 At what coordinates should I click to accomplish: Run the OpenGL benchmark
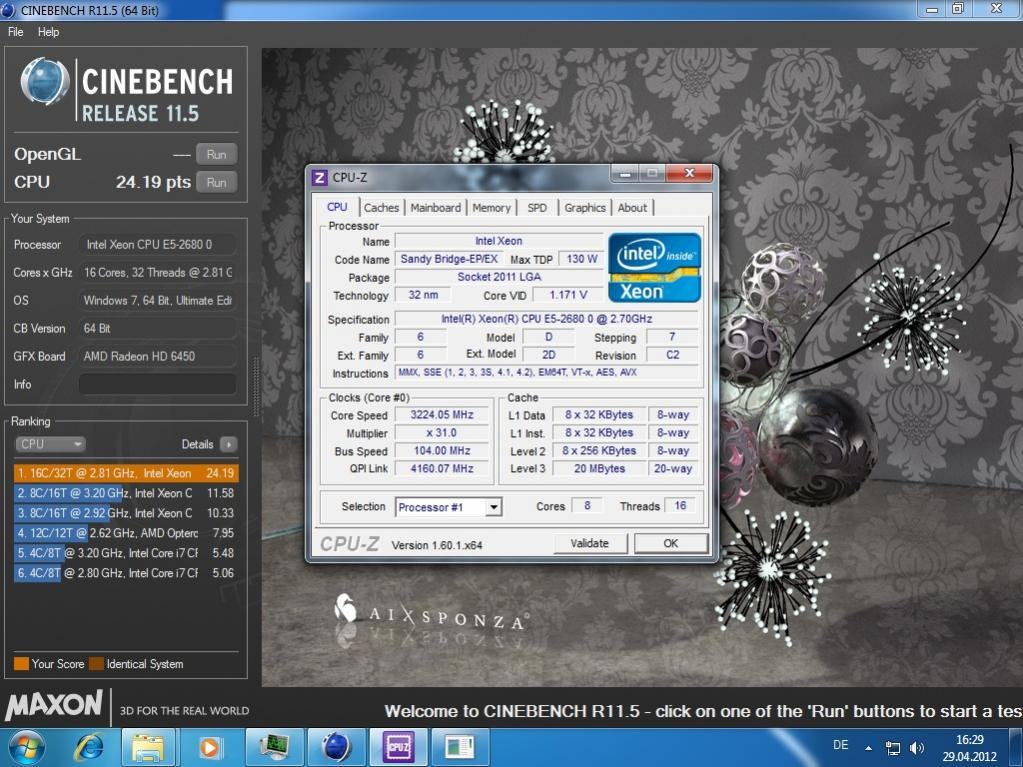[216, 155]
